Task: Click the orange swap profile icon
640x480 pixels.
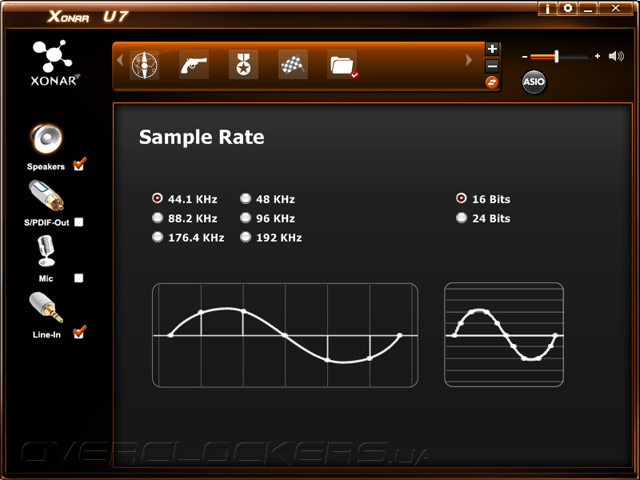Action: (492, 82)
